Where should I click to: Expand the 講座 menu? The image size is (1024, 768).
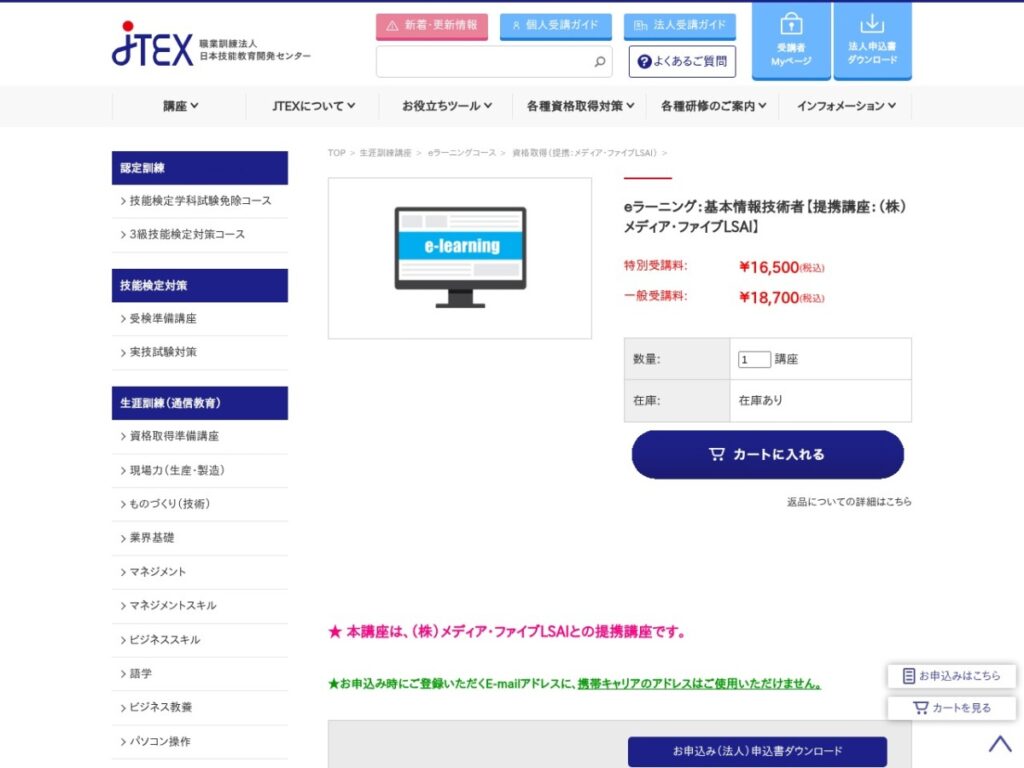tap(180, 106)
